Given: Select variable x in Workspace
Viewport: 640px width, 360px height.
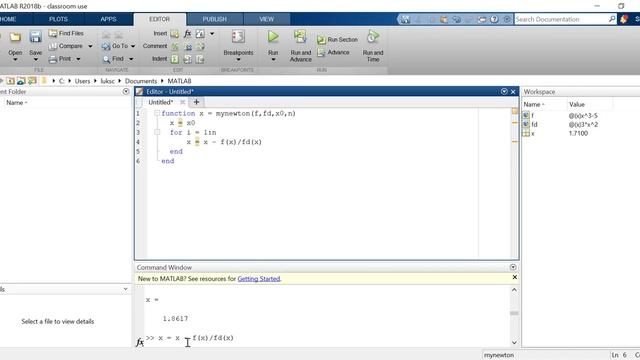Looking at the screenshot, I should click(x=533, y=133).
